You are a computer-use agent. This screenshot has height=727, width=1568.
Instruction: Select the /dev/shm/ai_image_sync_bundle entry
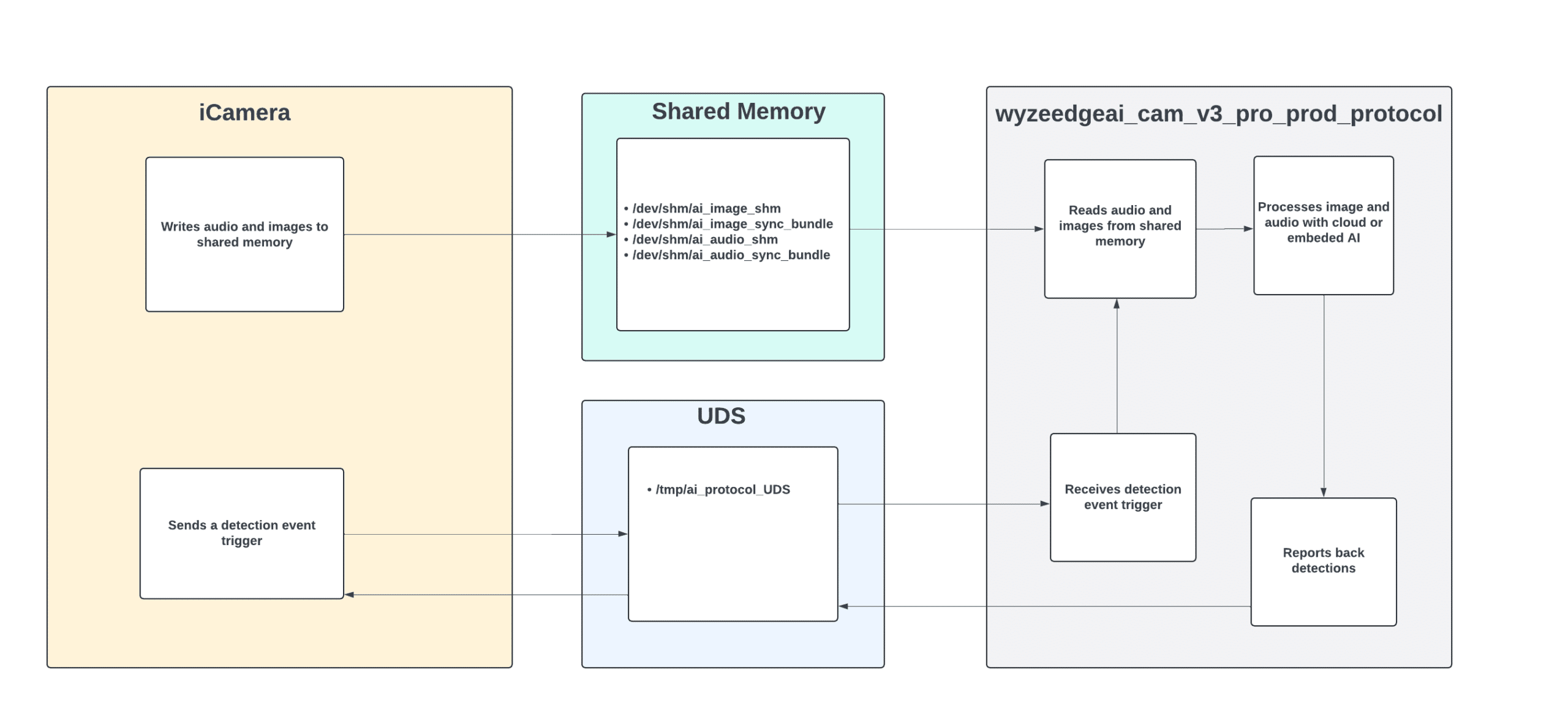[x=732, y=224]
